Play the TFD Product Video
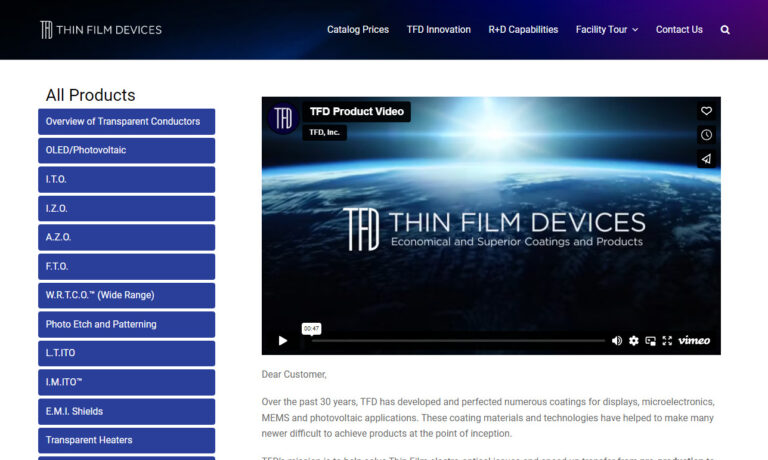768x460 pixels. point(283,340)
